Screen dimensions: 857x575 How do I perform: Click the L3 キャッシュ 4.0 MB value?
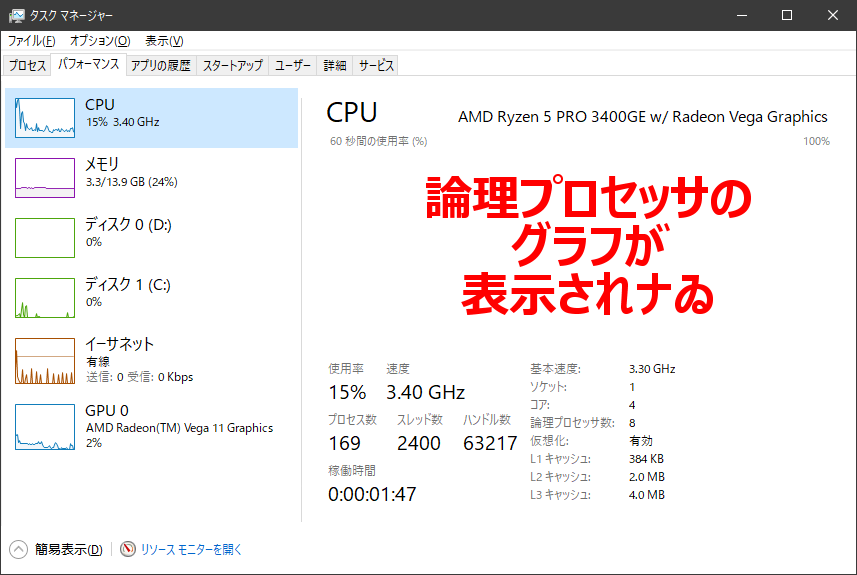pos(647,495)
